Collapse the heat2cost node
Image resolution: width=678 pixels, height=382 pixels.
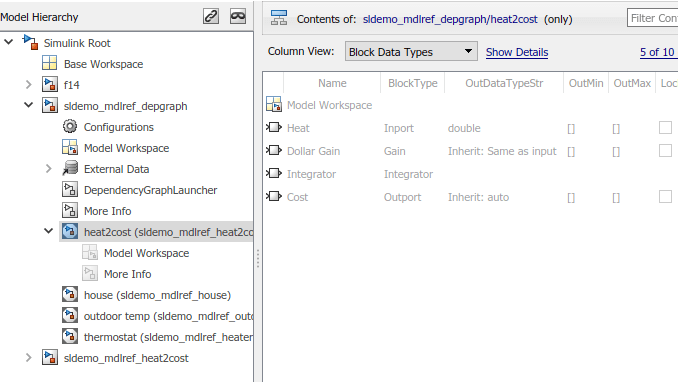48,231
